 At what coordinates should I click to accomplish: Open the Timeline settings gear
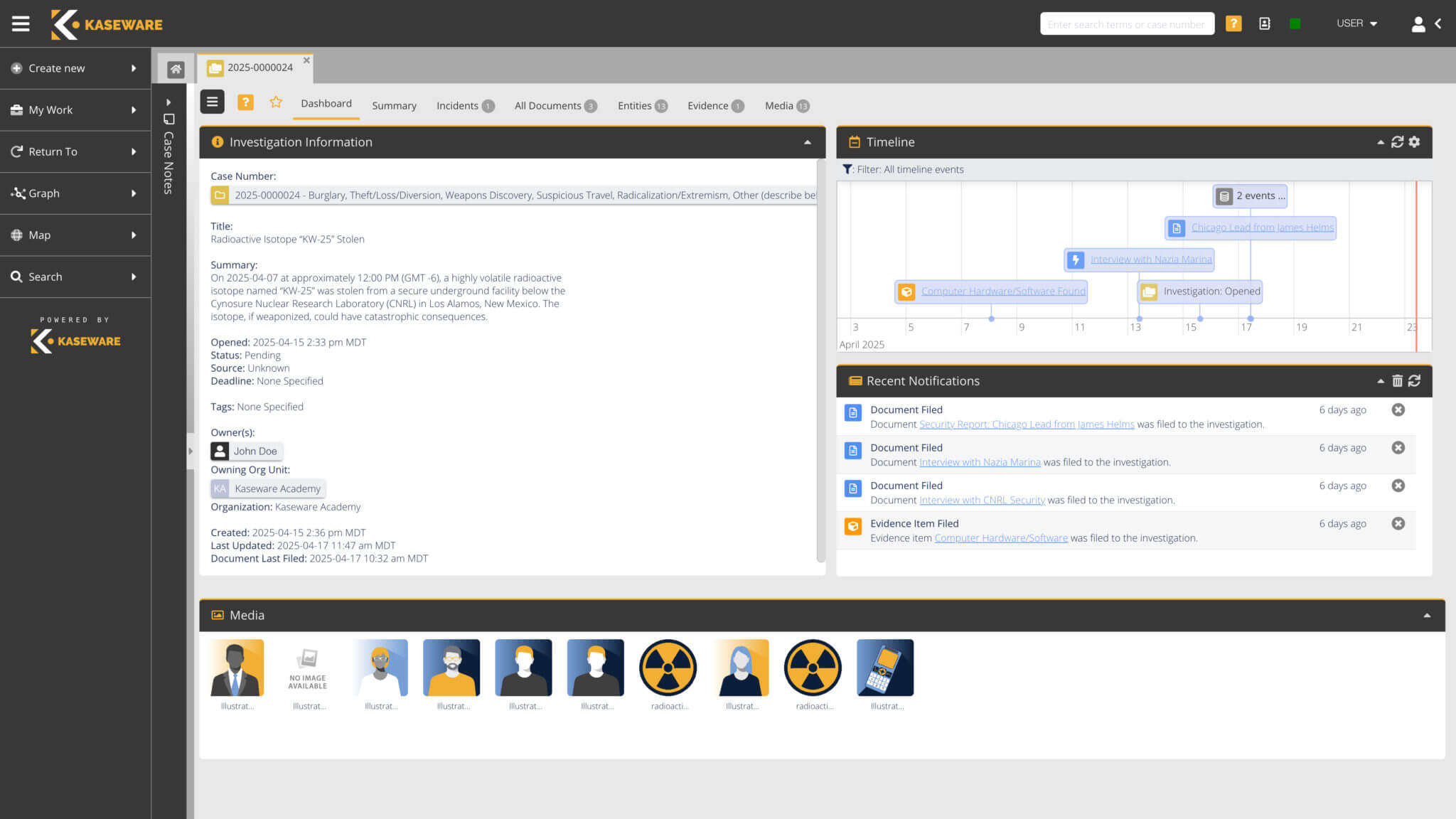1413,142
